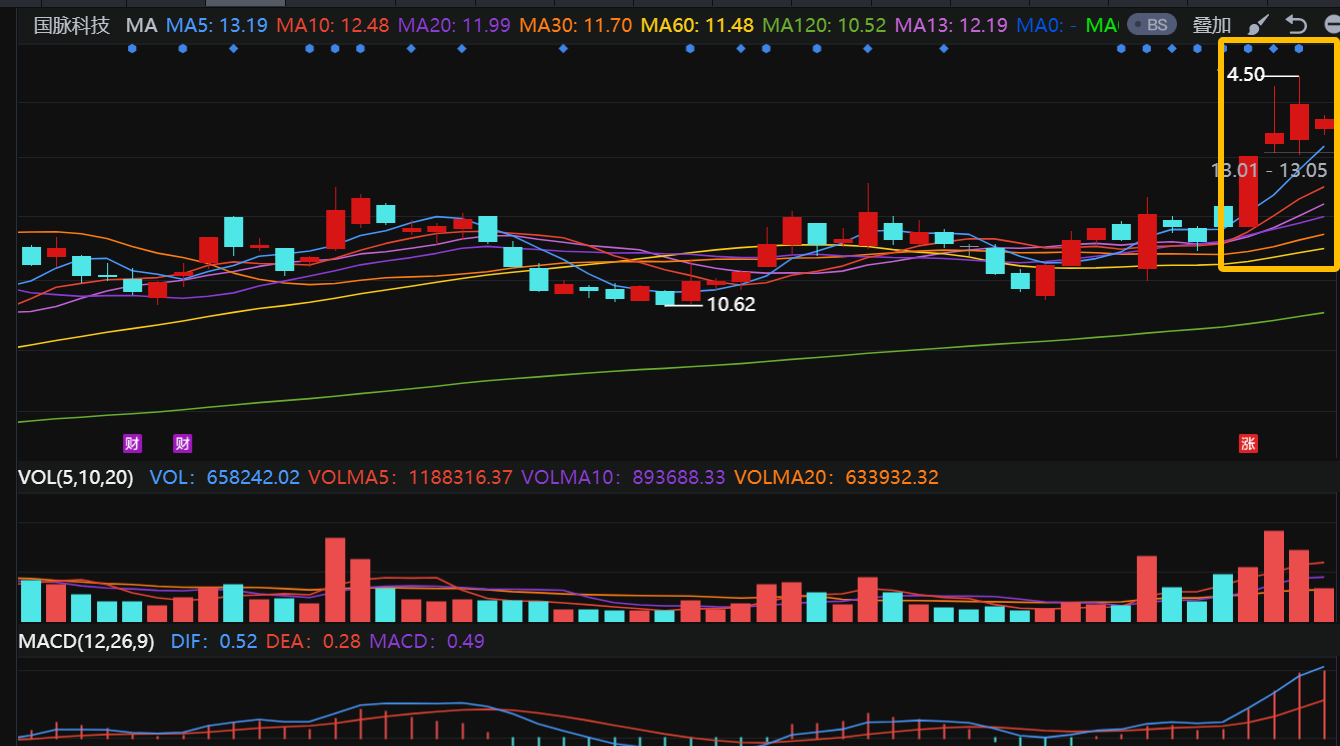Viewport: 1340px width, 746px height.
Task: Open the VOL(5,10,20) indicator settings label
Action: (75, 478)
